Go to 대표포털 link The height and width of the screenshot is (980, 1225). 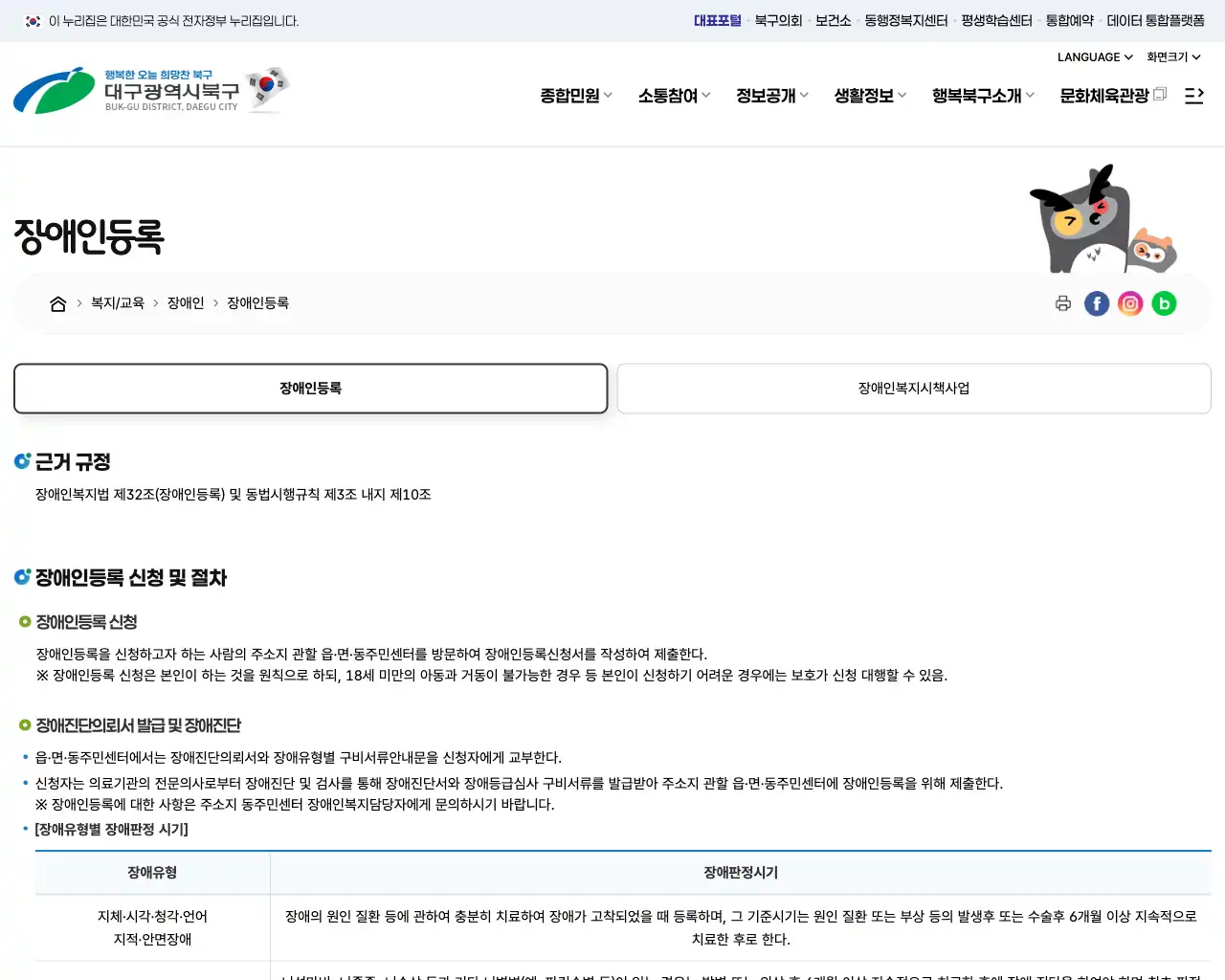pos(718,20)
